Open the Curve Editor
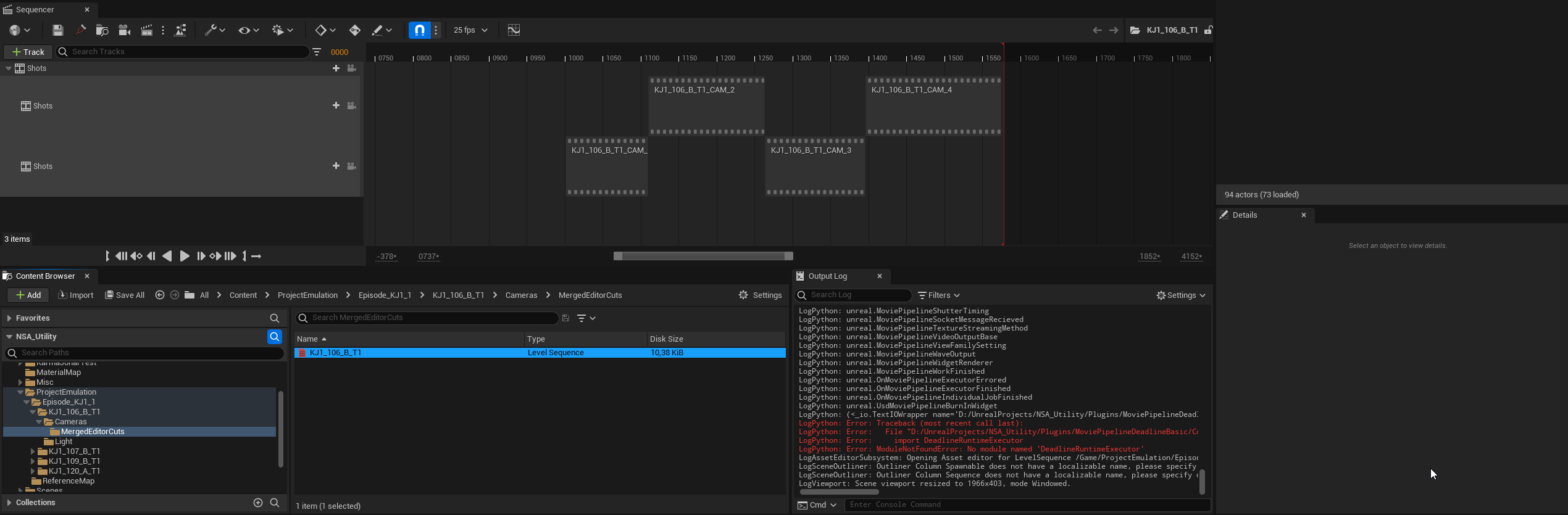 [x=514, y=30]
